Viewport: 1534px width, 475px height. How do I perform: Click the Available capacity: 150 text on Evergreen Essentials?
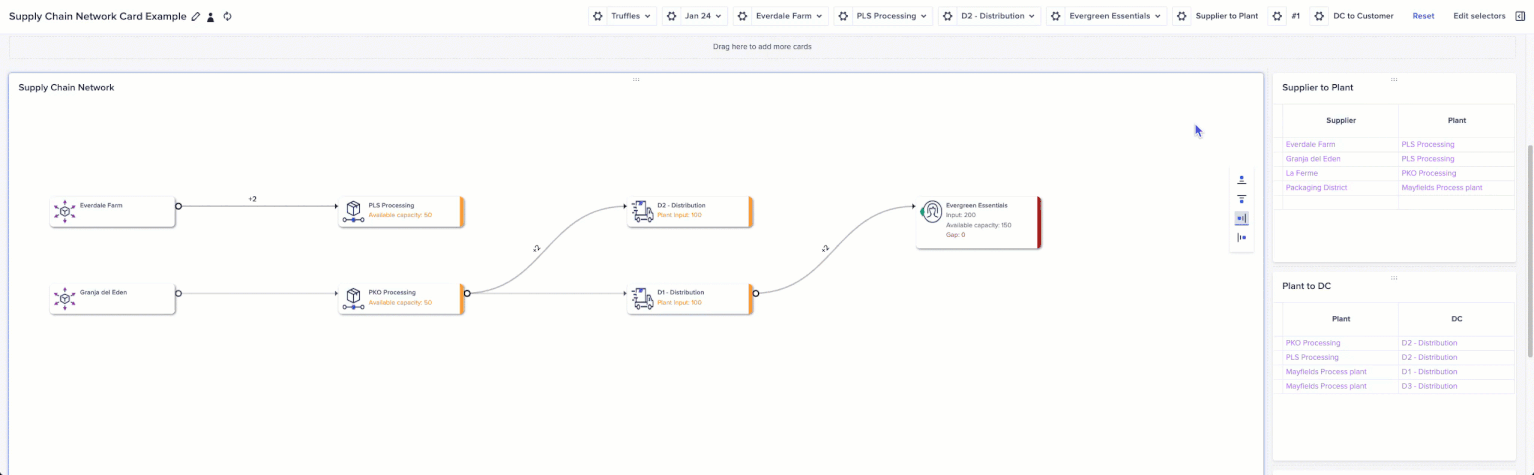(978, 225)
